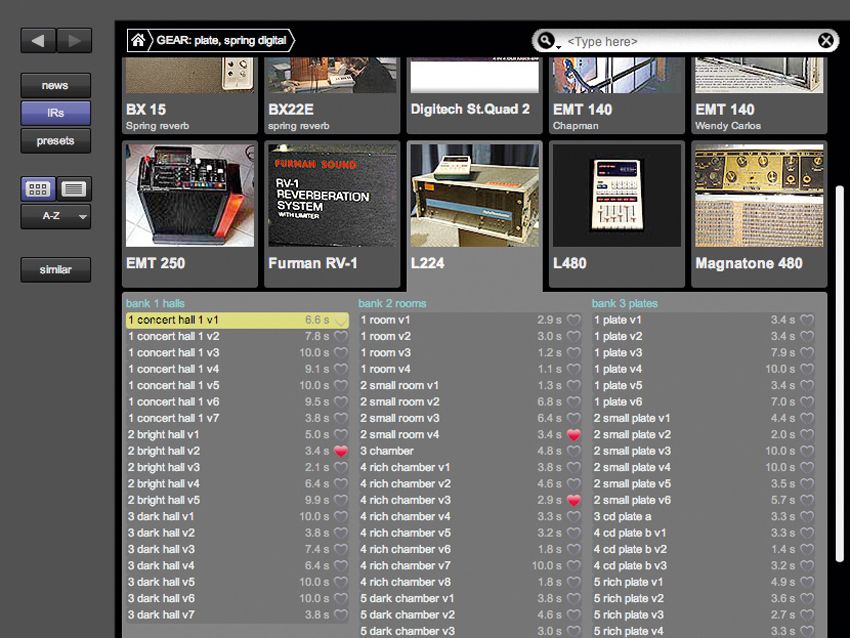
Task: Load impulse '2 small plate v3'
Action: pos(704,451)
